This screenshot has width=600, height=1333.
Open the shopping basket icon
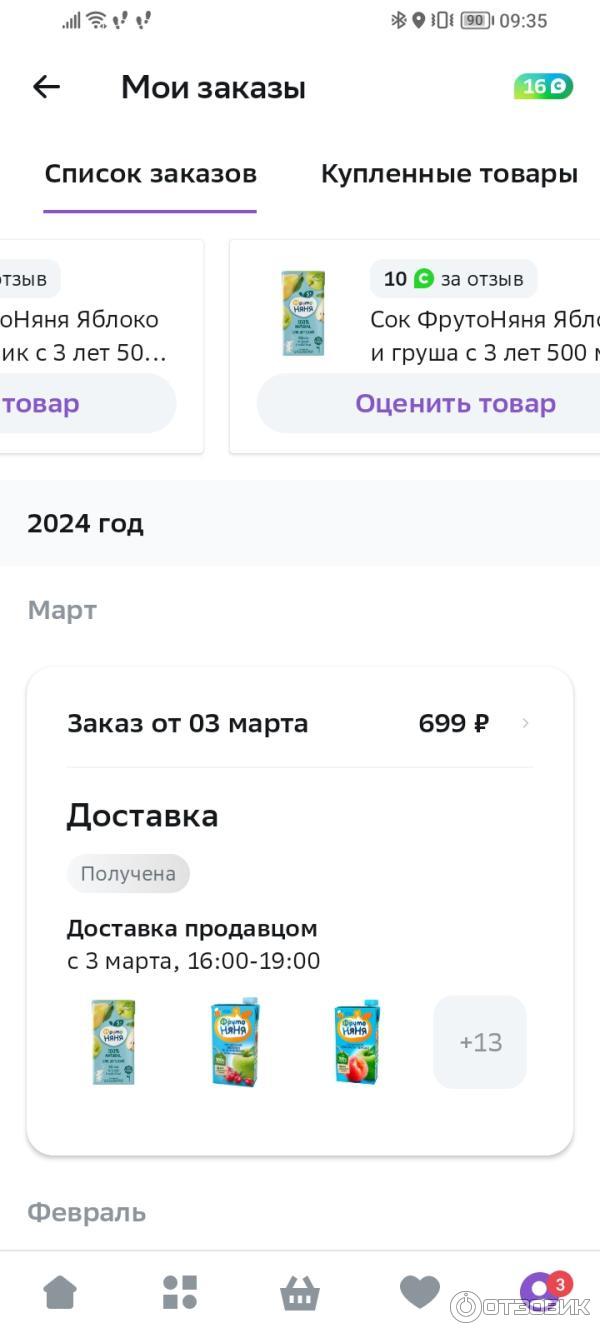pos(299,1292)
